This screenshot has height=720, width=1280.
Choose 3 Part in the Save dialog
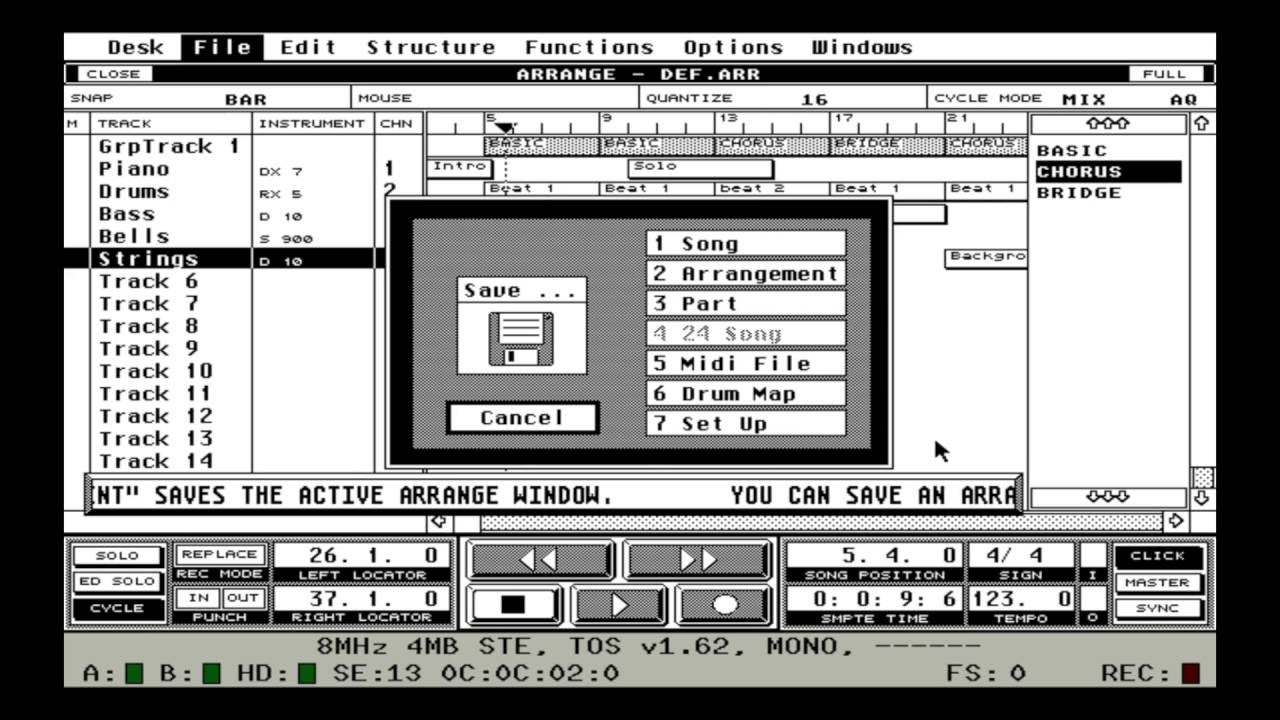coord(746,303)
